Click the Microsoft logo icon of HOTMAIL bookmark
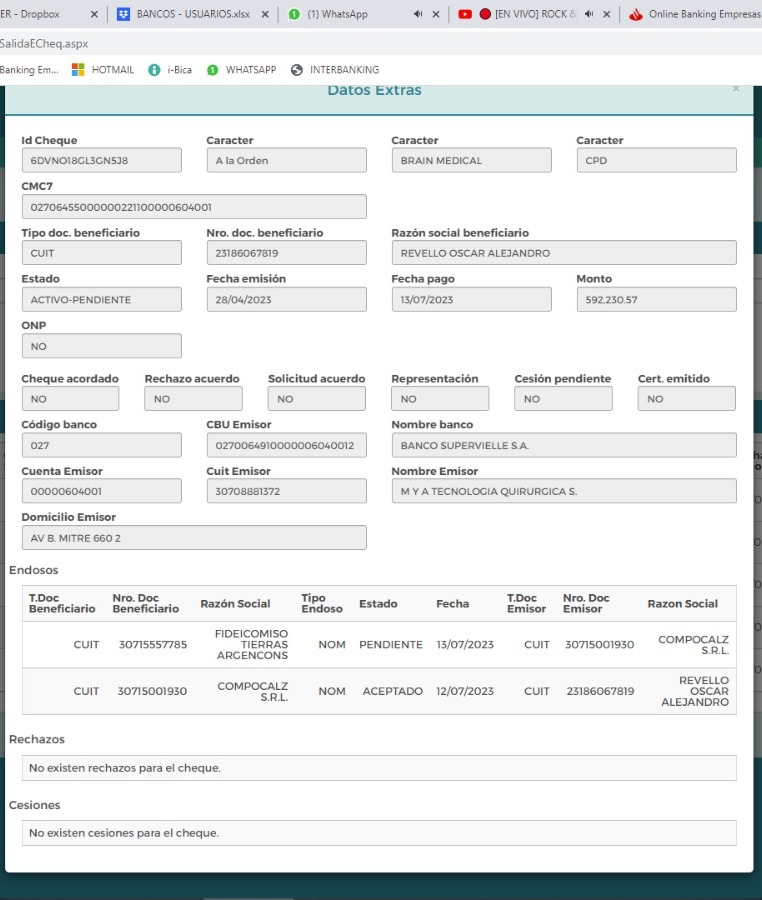 tap(78, 69)
